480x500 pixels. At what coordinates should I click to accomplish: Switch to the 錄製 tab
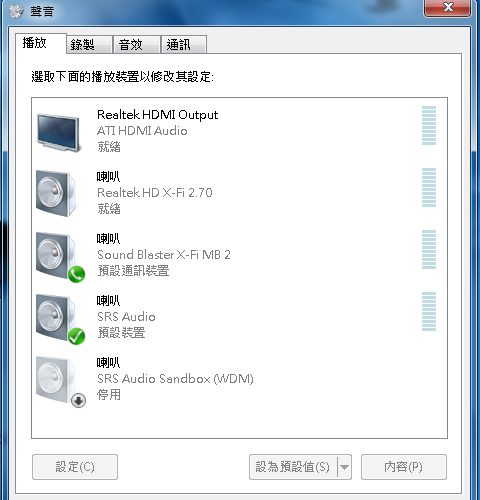(89, 44)
